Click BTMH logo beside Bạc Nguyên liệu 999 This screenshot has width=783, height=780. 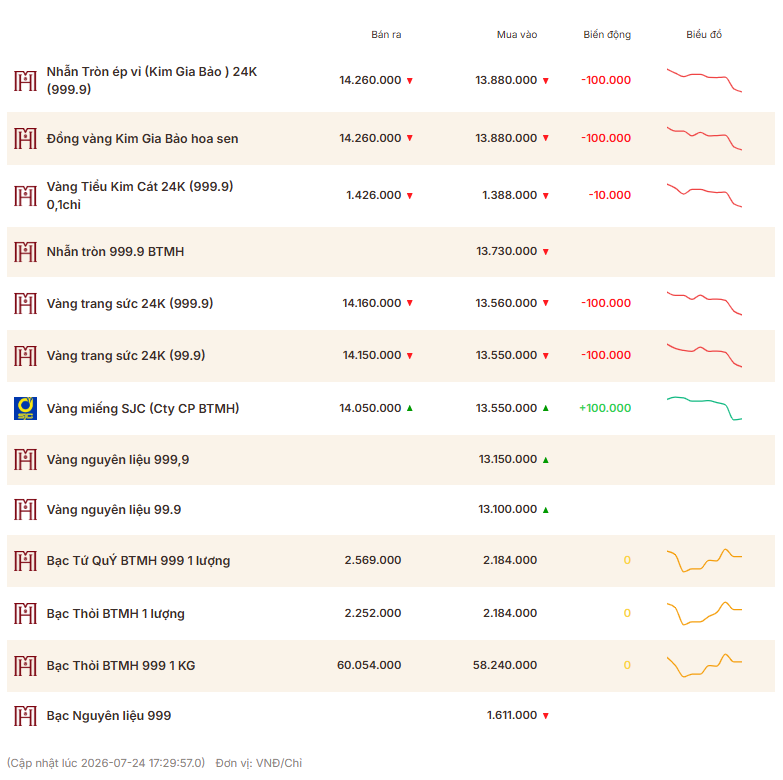(x=25, y=716)
